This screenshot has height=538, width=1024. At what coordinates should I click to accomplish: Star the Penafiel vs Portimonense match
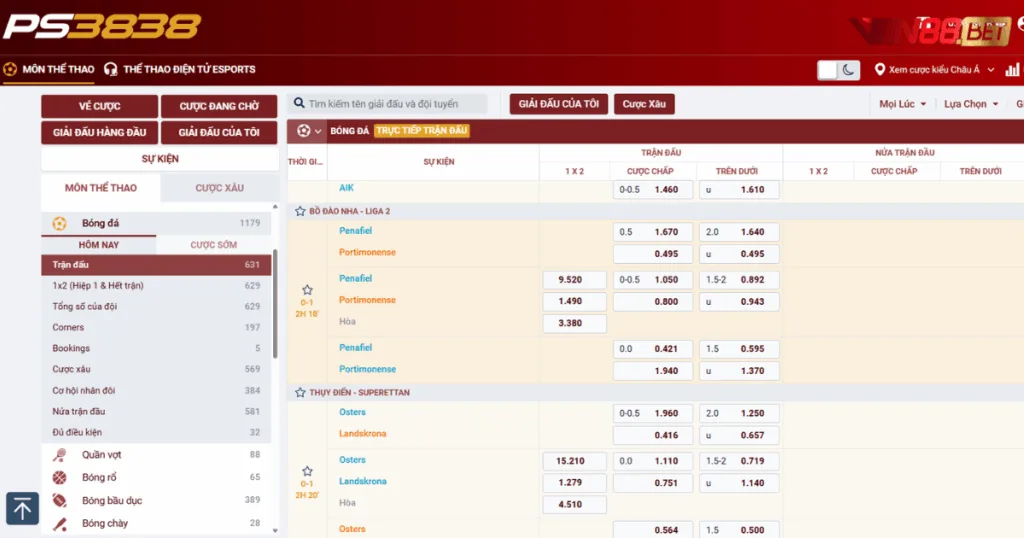point(307,290)
